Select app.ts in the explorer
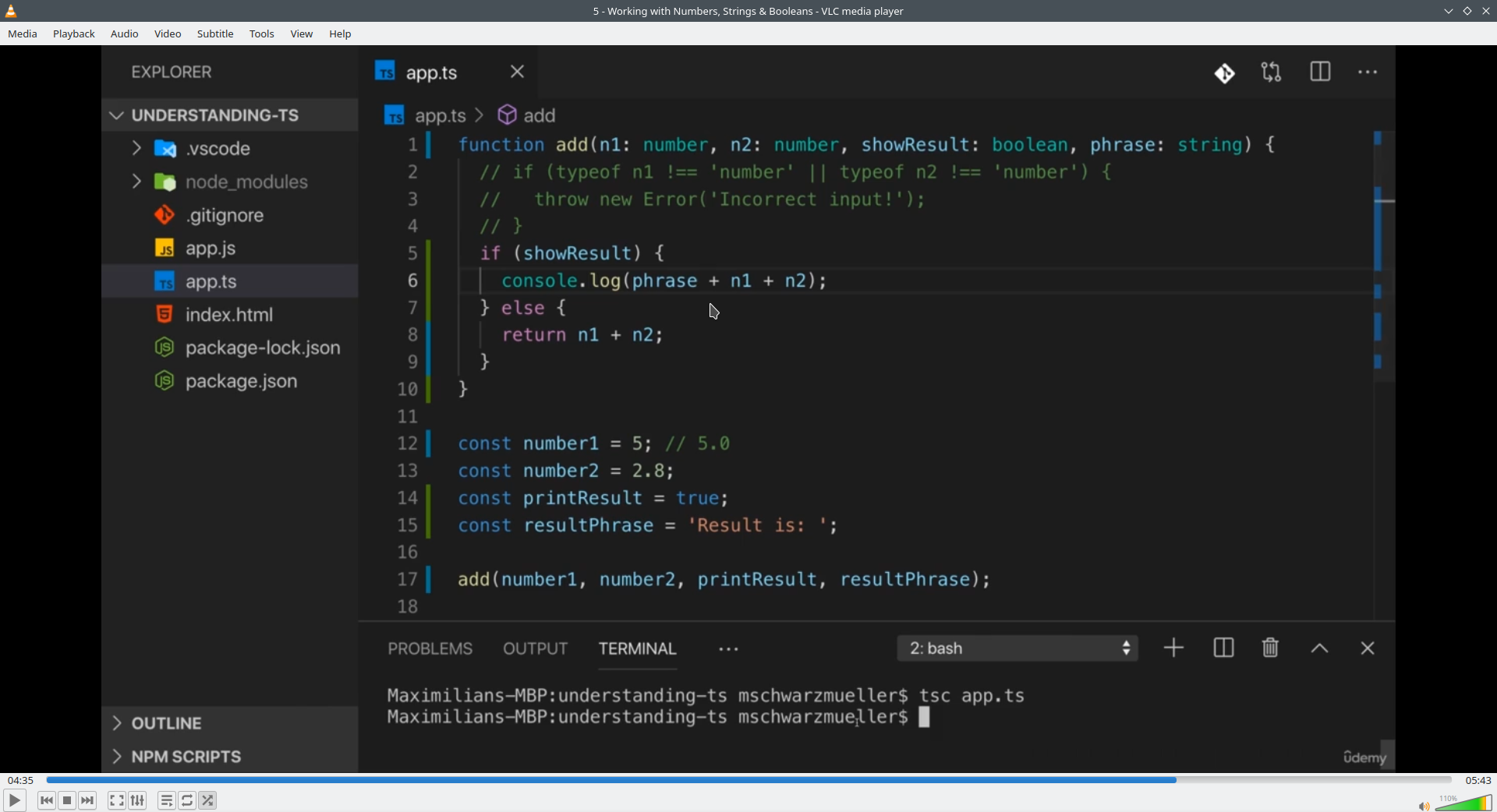The height and width of the screenshot is (812, 1497). pyautogui.click(x=230, y=281)
